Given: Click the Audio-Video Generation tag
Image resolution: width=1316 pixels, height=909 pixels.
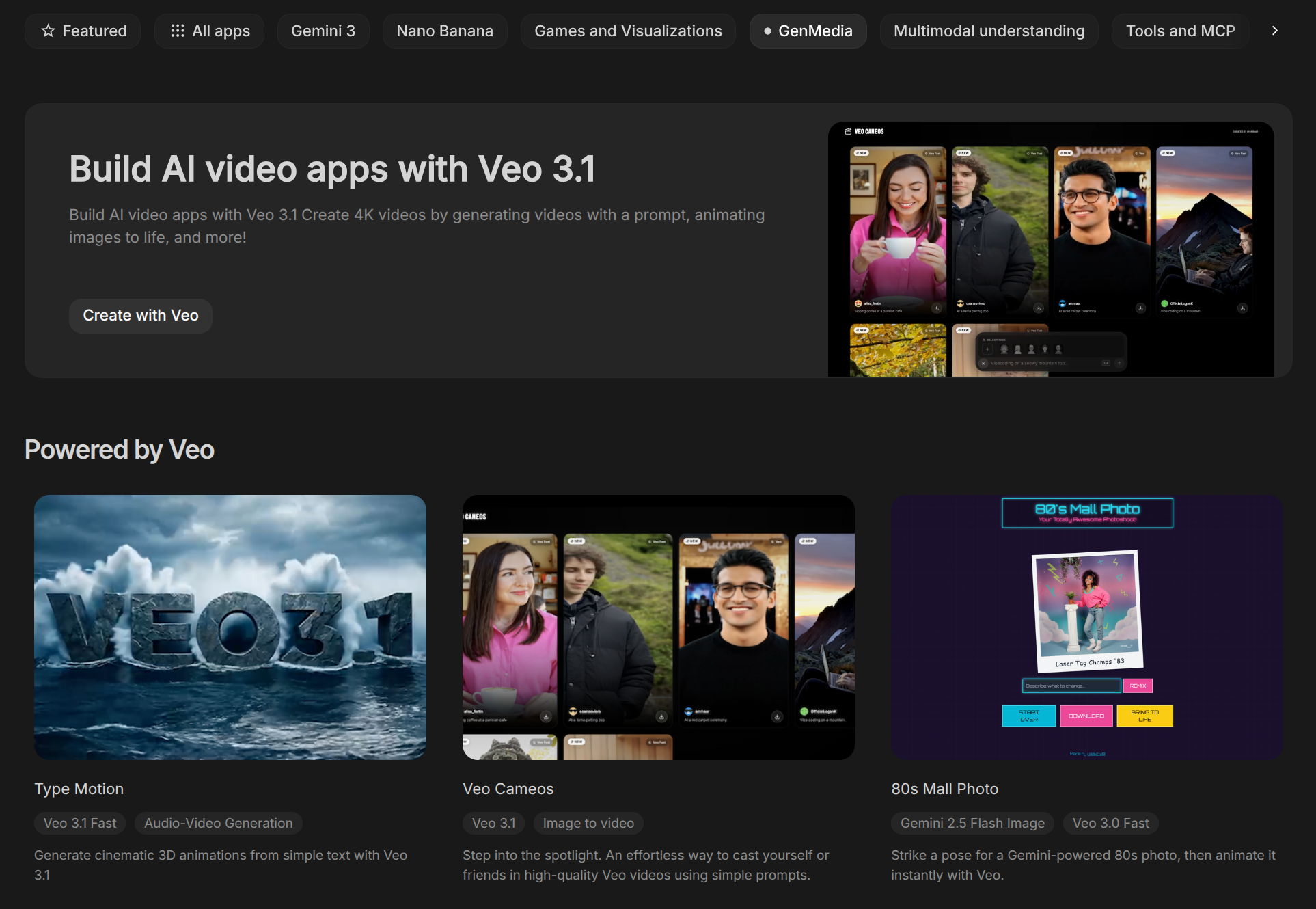Looking at the screenshot, I should pos(218,823).
